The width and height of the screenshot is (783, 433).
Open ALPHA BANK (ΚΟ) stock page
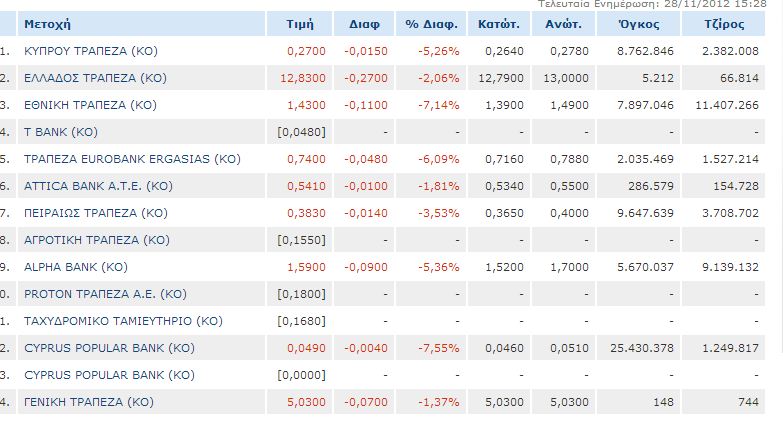pos(76,267)
